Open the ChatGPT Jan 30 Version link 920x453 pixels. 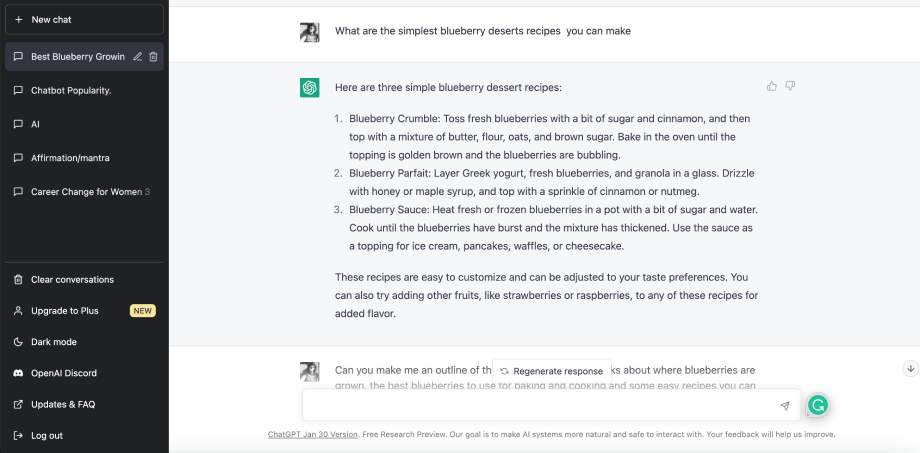[x=312, y=435]
